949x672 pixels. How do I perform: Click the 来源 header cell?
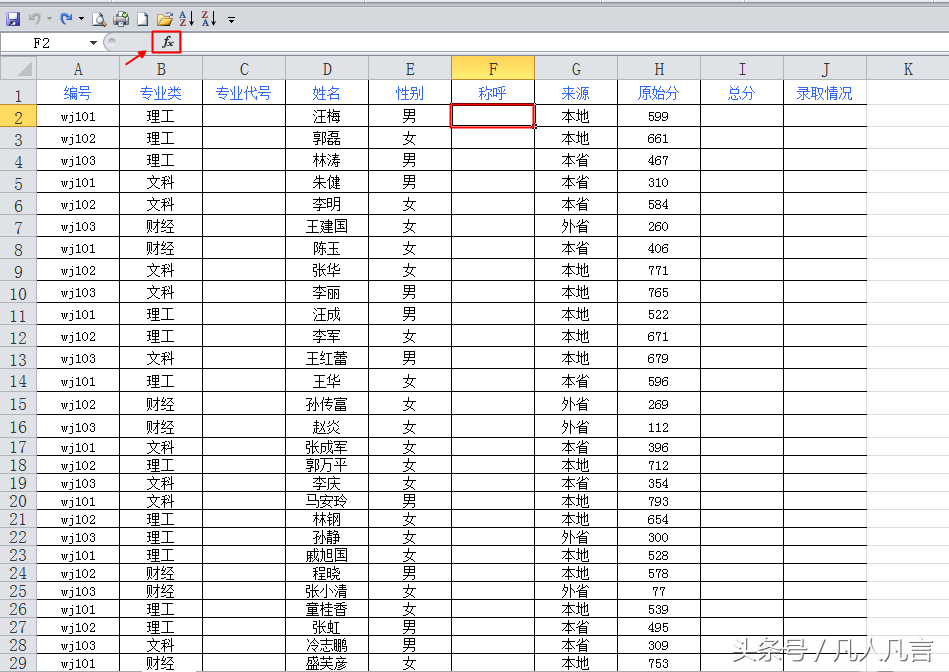click(x=576, y=93)
